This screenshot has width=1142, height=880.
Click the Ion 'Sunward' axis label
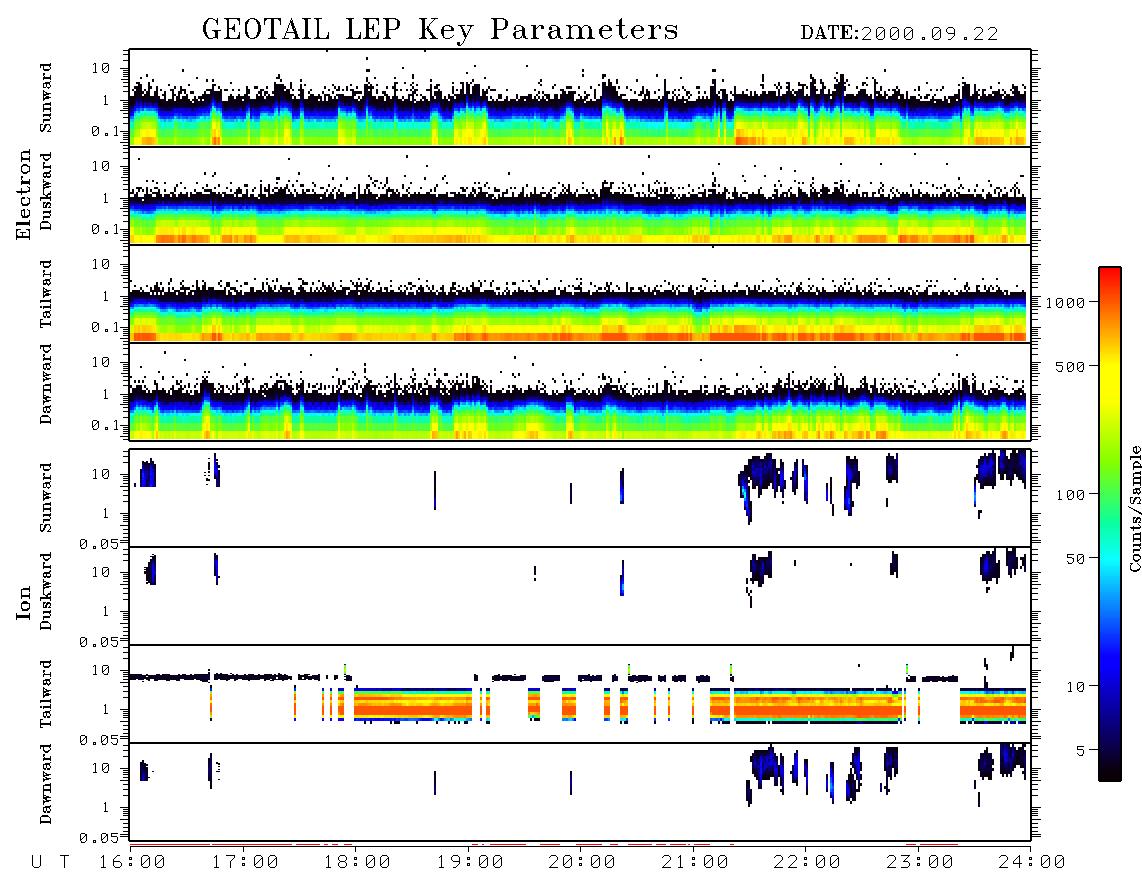point(46,498)
